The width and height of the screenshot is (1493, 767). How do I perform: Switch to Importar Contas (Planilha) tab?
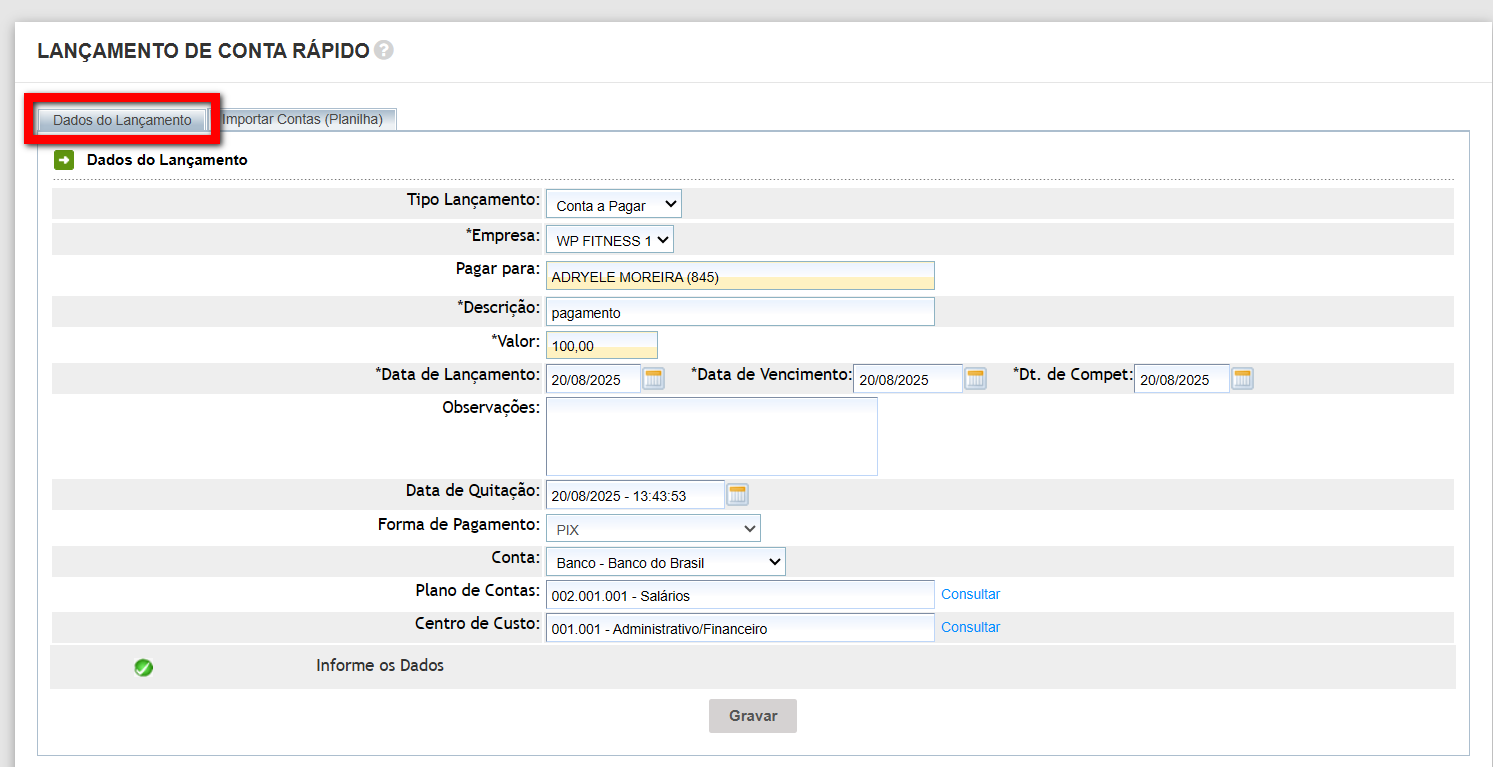click(304, 119)
